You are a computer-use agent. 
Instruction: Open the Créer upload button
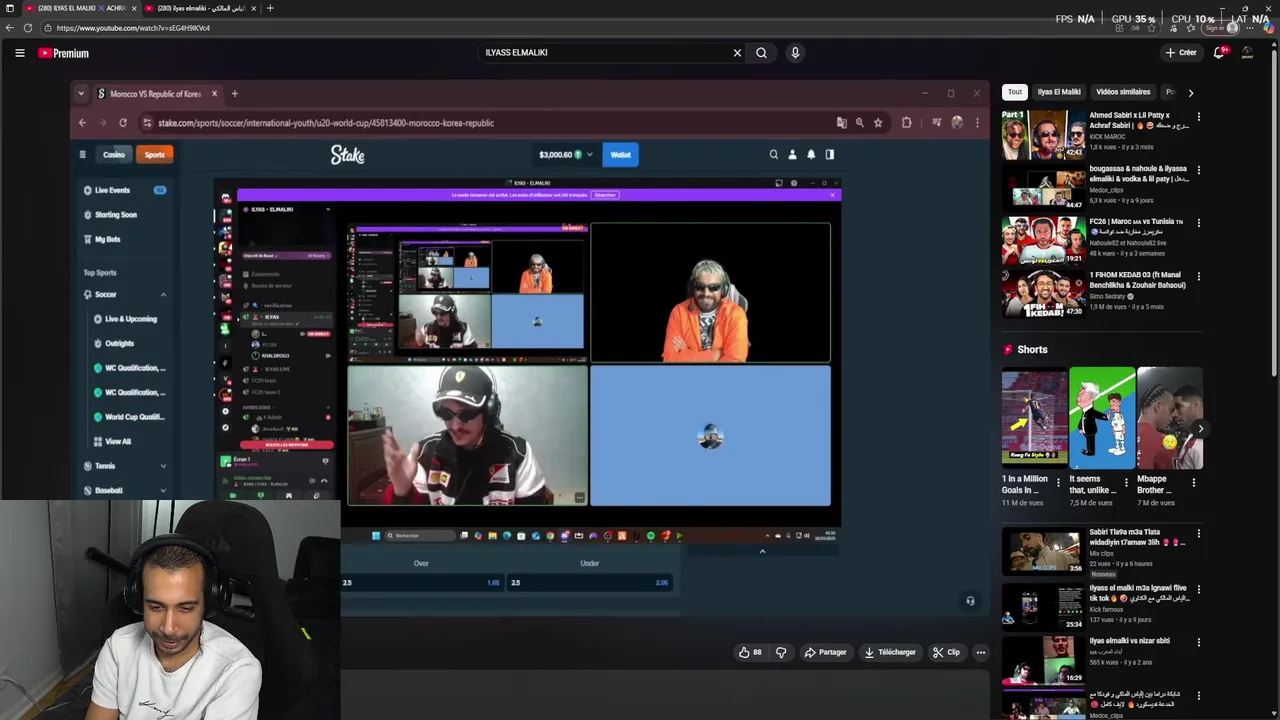(1180, 53)
